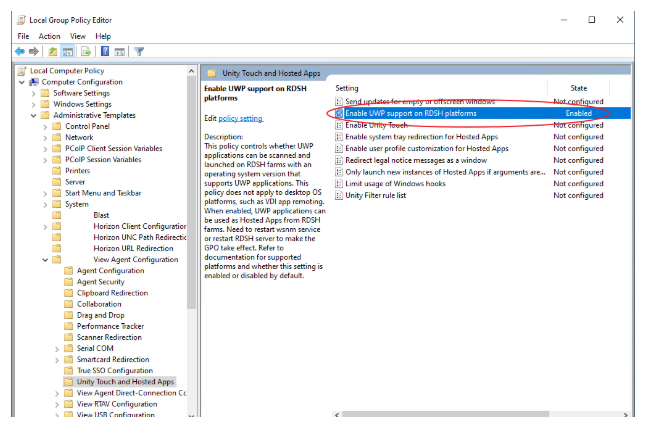Click the Back arrow toolbar icon
The width and height of the screenshot is (653, 431).
tap(20, 51)
